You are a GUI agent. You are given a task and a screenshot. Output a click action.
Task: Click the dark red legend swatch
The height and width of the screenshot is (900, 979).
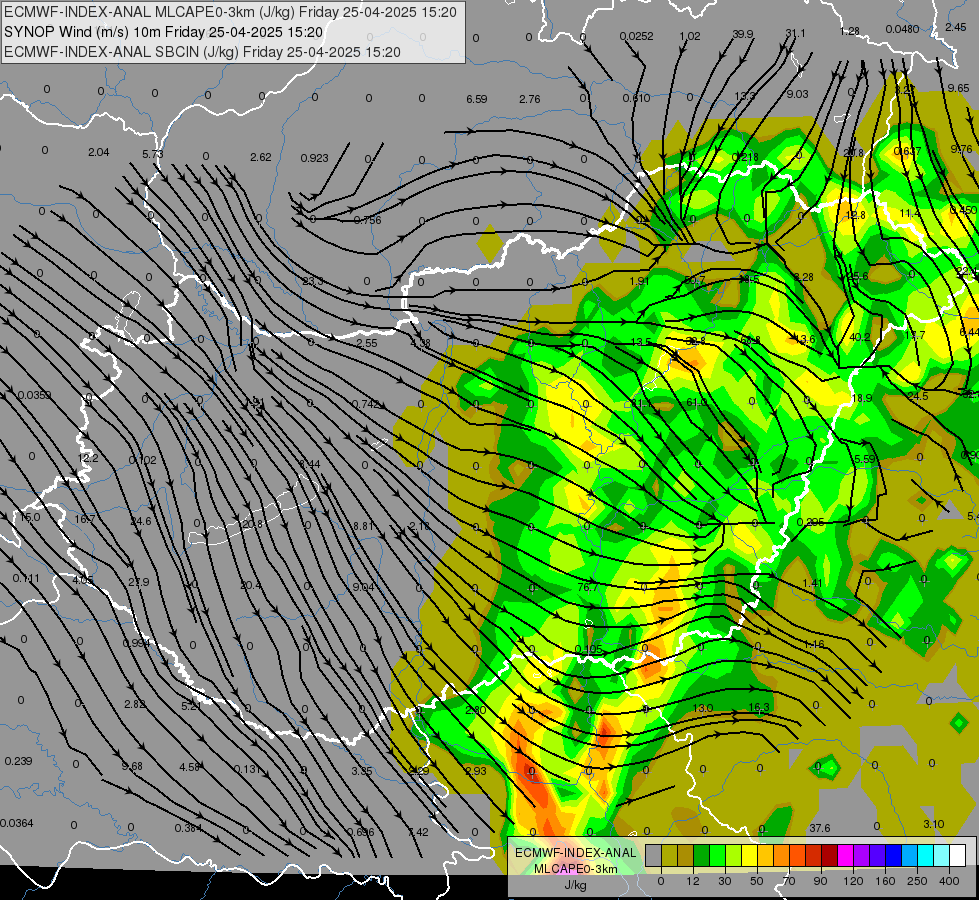[829, 855]
